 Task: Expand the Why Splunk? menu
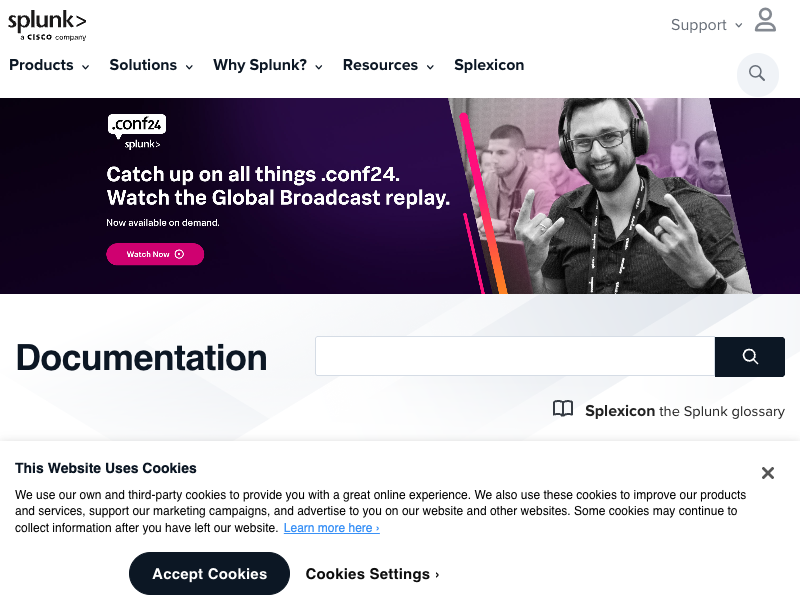[x=268, y=65]
